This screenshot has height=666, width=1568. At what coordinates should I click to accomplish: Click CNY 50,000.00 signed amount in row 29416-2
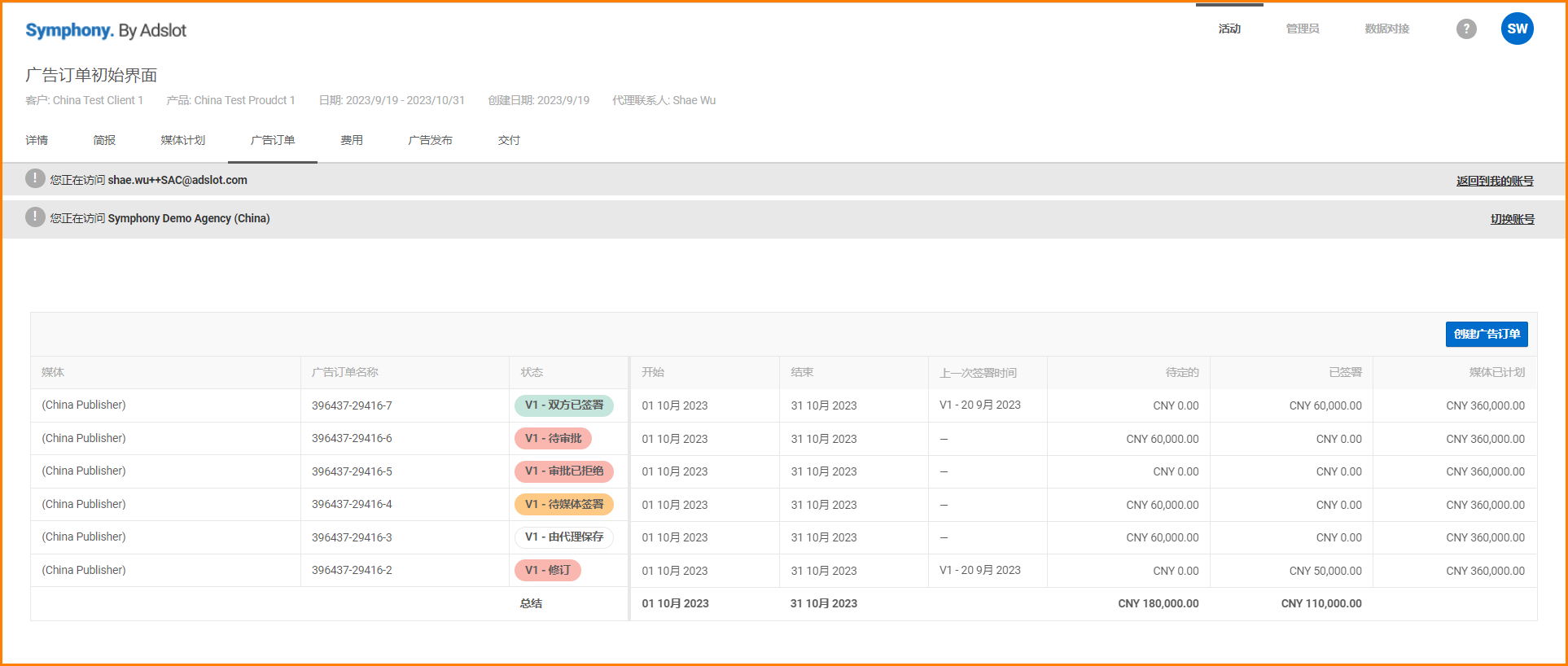click(1325, 571)
